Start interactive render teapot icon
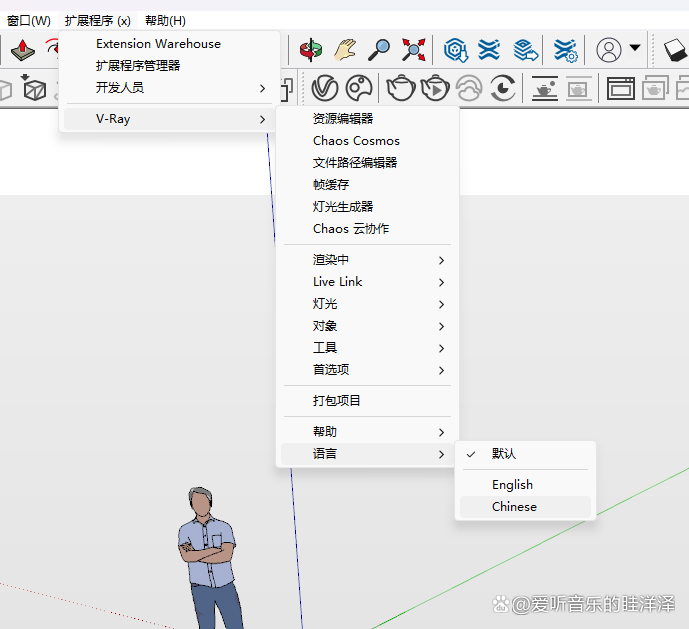This screenshot has height=629, width=689. pos(435,88)
